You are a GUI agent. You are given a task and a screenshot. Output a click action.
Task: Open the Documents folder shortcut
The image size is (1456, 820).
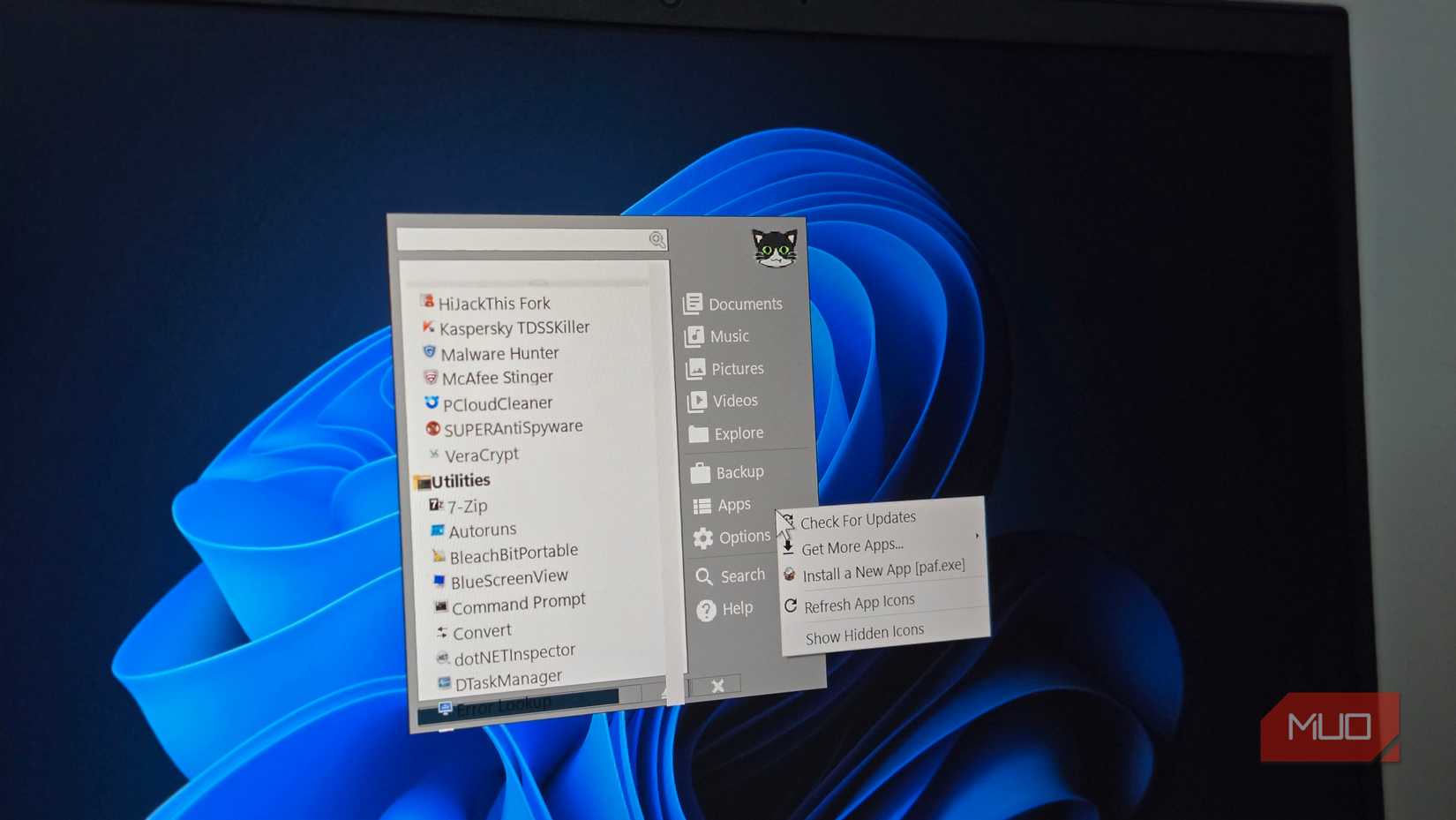745,304
